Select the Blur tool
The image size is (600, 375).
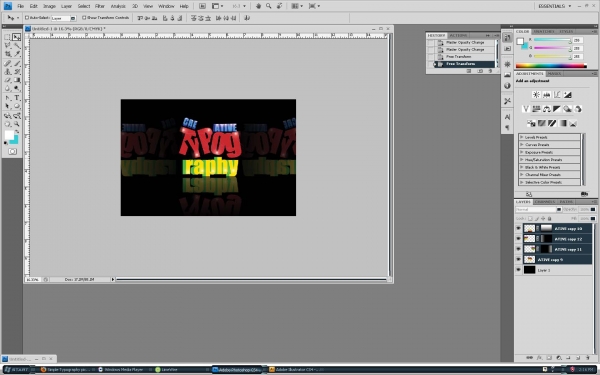pyautogui.click(x=7, y=89)
